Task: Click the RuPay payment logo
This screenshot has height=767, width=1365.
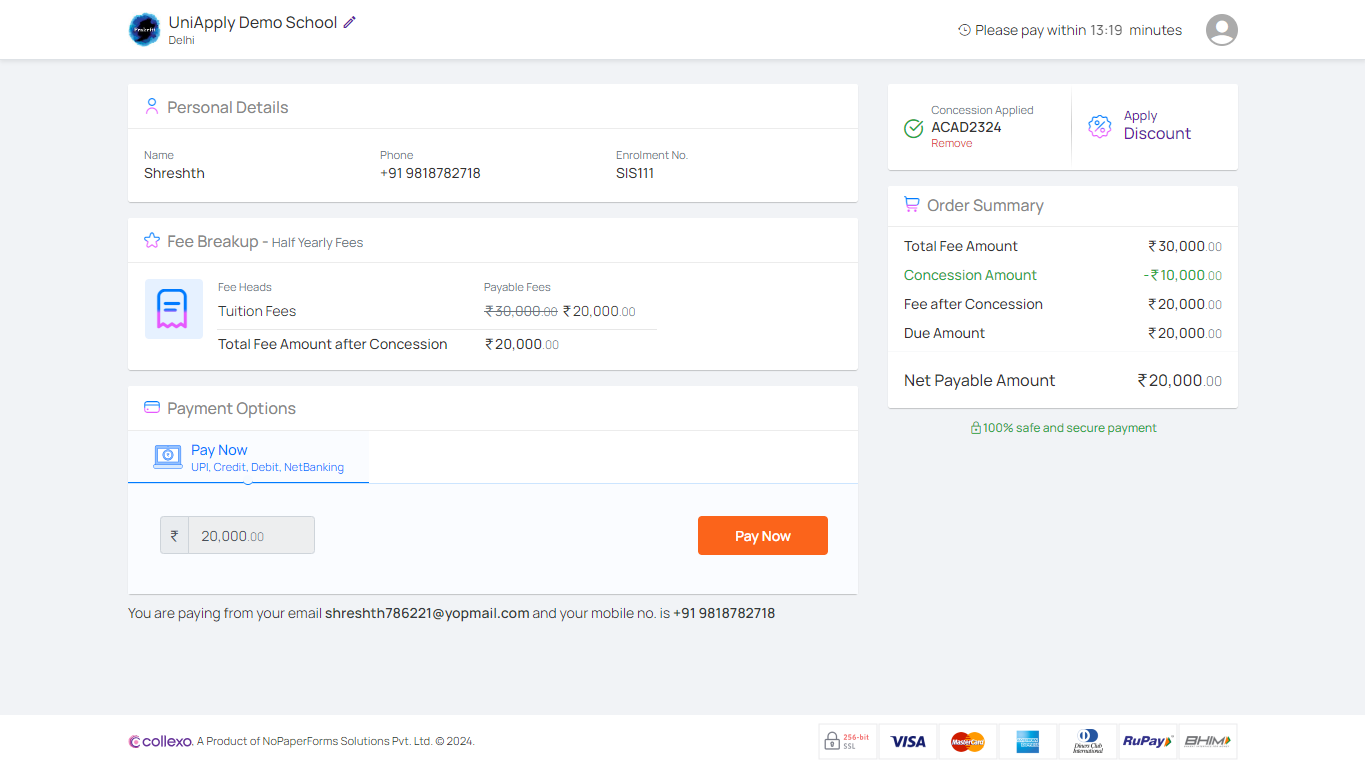Action: [x=1147, y=742]
